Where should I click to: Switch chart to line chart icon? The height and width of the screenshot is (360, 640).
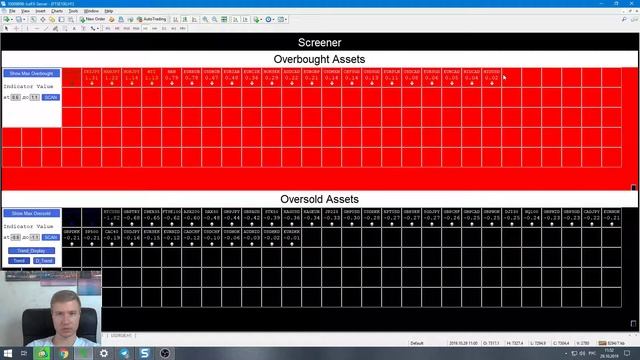pyautogui.click(x=194, y=19)
